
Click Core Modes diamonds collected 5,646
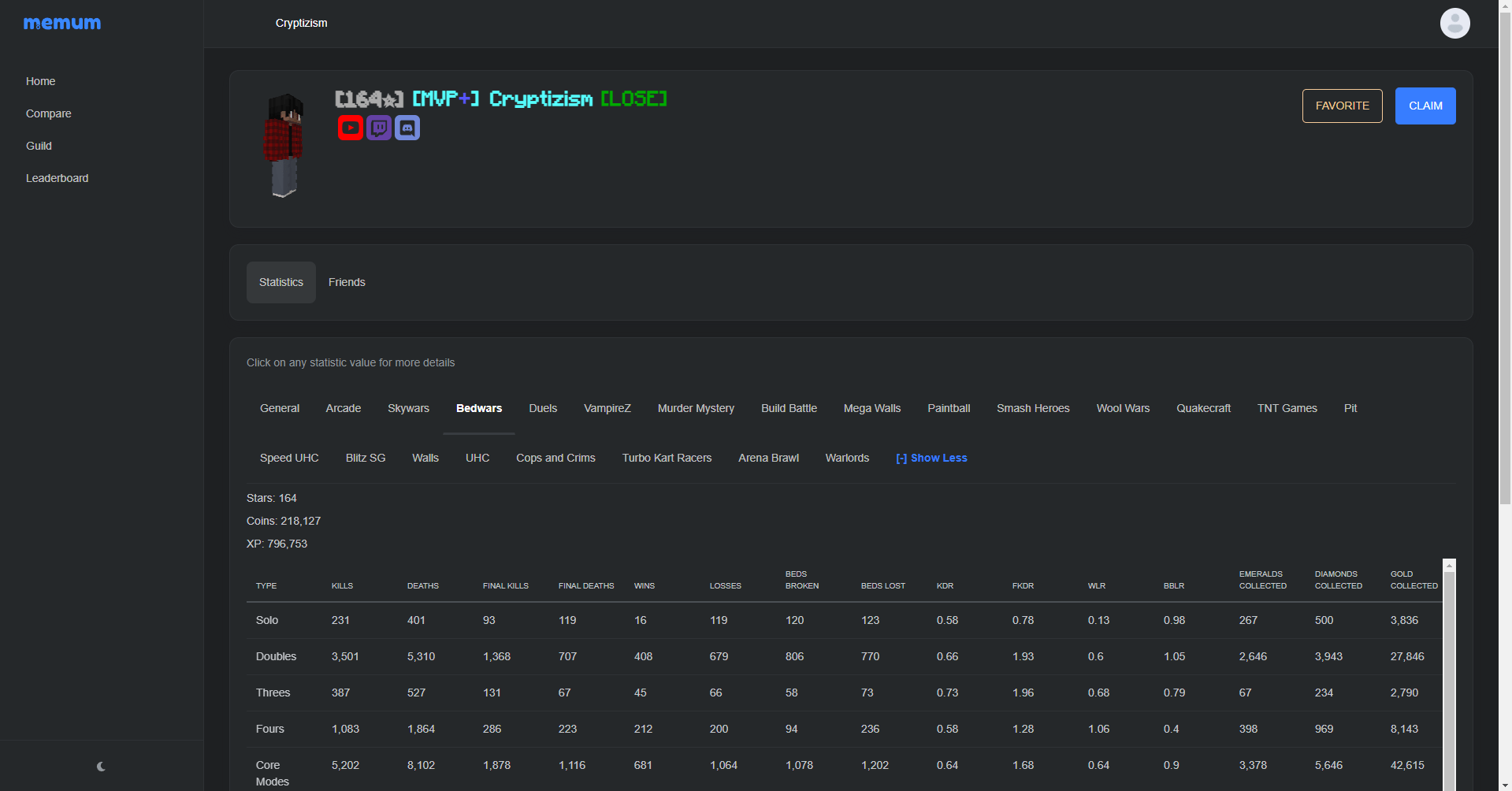[x=1328, y=765]
